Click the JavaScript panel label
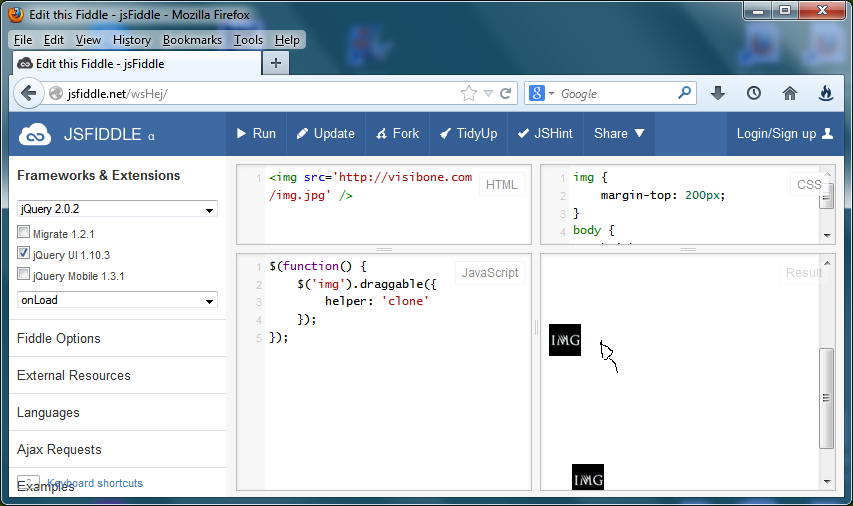 [x=490, y=273]
